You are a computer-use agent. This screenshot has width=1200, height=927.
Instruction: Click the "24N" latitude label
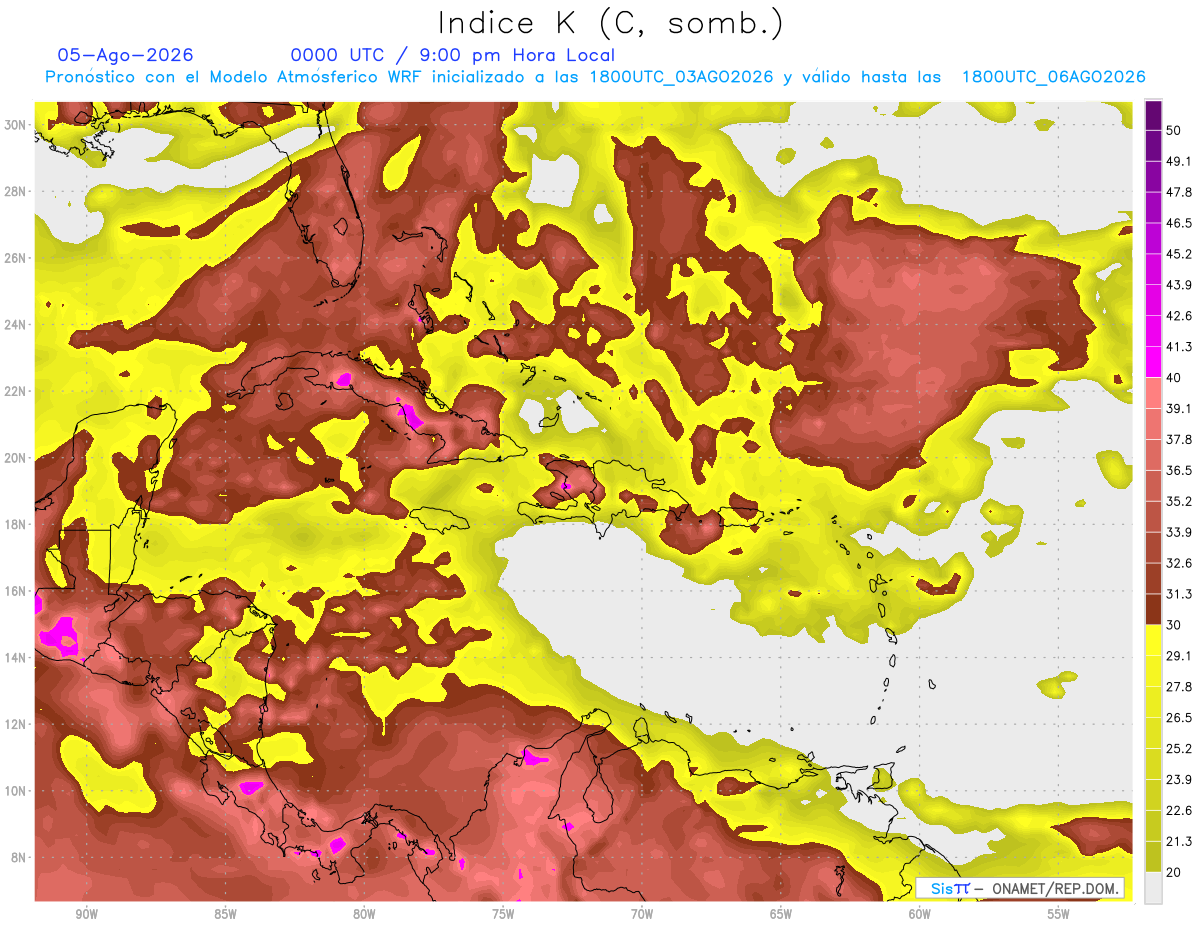pyautogui.click(x=16, y=325)
